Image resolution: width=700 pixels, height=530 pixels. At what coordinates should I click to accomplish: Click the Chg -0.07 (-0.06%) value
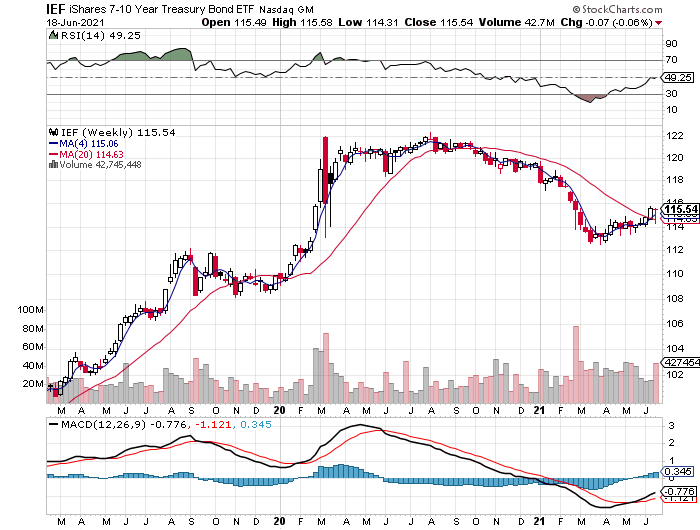tap(607, 22)
